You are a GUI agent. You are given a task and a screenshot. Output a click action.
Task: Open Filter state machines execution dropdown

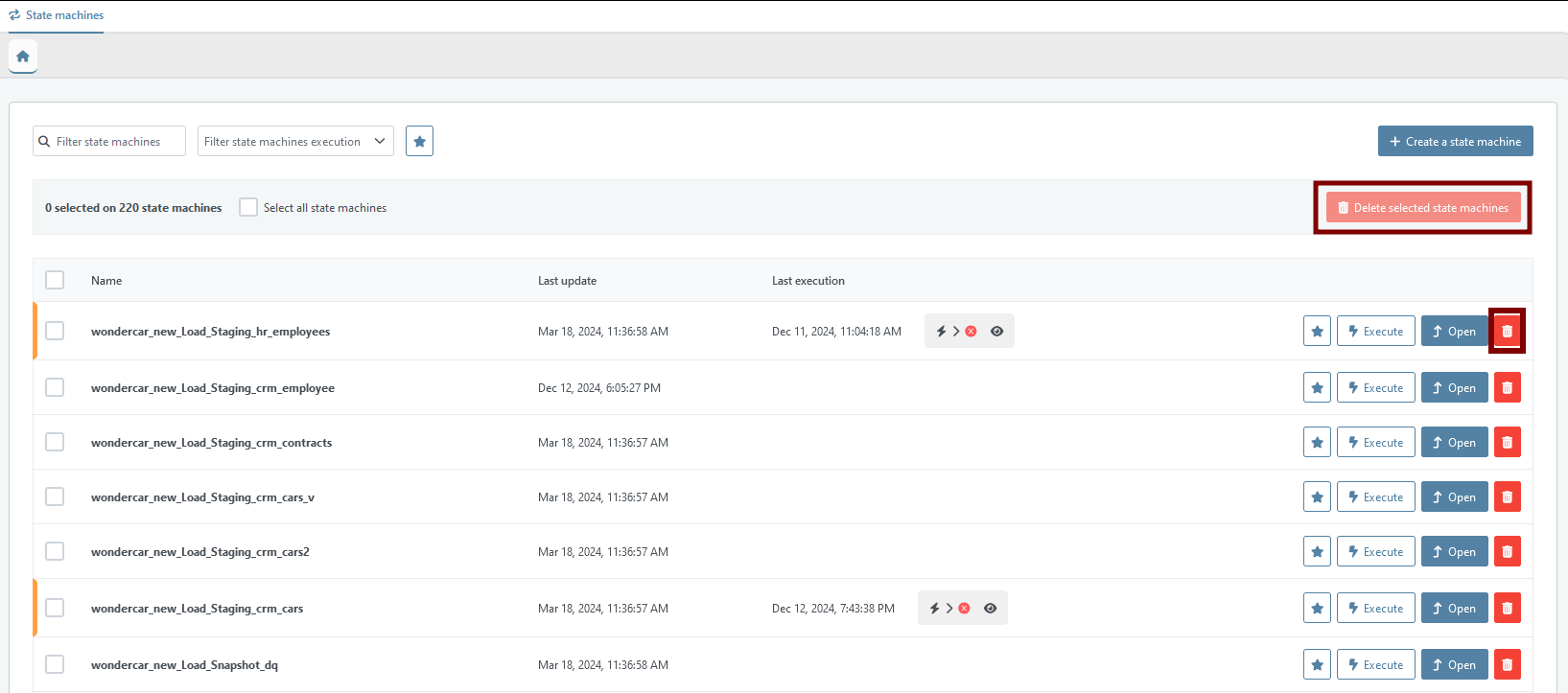pos(295,141)
